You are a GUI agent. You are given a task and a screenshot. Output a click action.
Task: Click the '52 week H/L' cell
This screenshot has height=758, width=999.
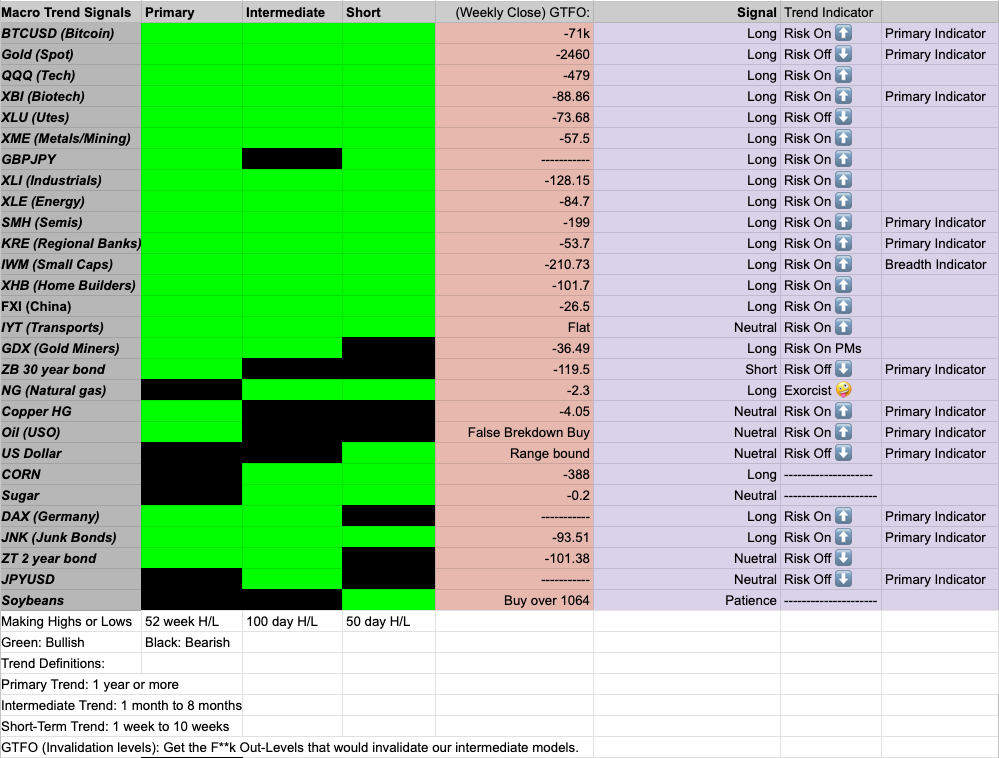point(191,622)
